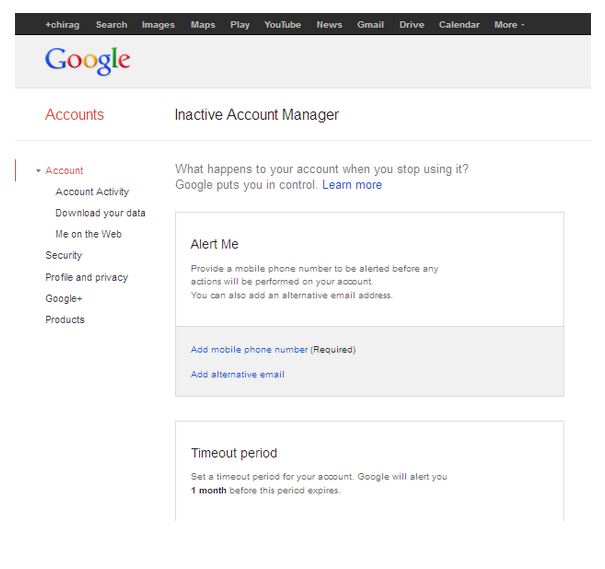The height and width of the screenshot is (569, 605).
Task: Open Me on the Web
Action: [x=88, y=234]
